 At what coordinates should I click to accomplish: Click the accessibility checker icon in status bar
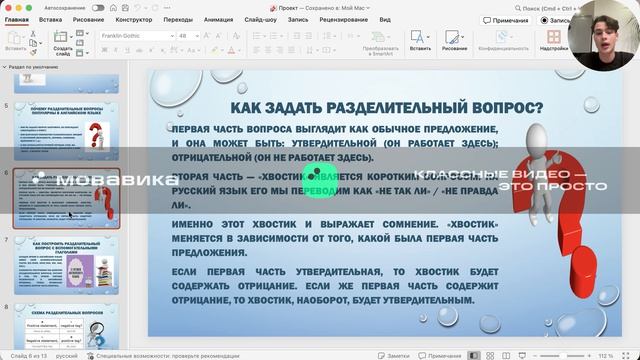tap(91, 356)
